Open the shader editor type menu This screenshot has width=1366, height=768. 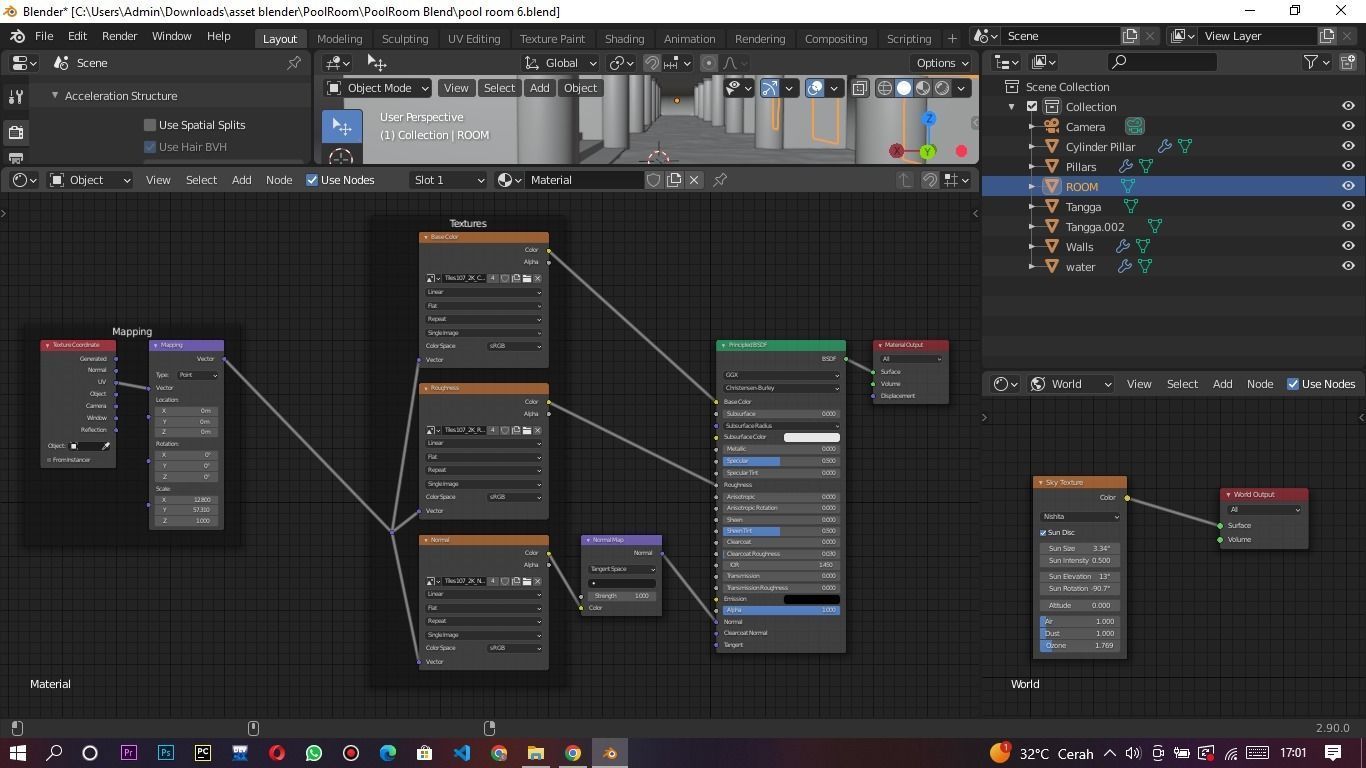coord(24,180)
